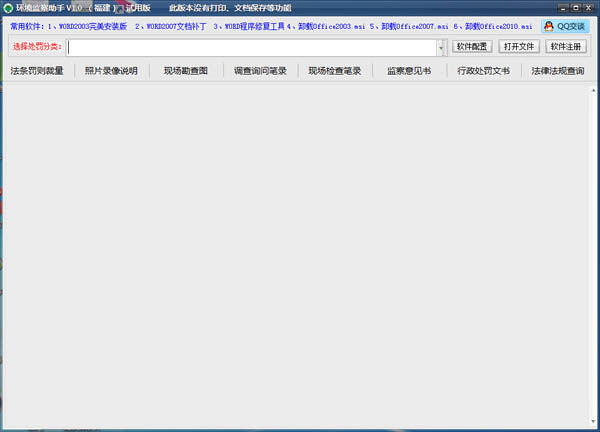Open 法律法规查询 tab
The image size is (600, 432).
[558, 71]
